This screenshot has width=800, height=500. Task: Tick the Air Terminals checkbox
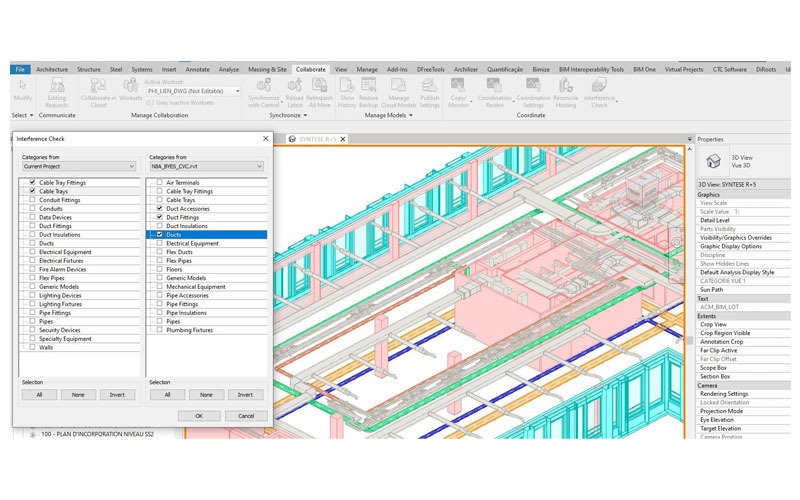click(160, 183)
